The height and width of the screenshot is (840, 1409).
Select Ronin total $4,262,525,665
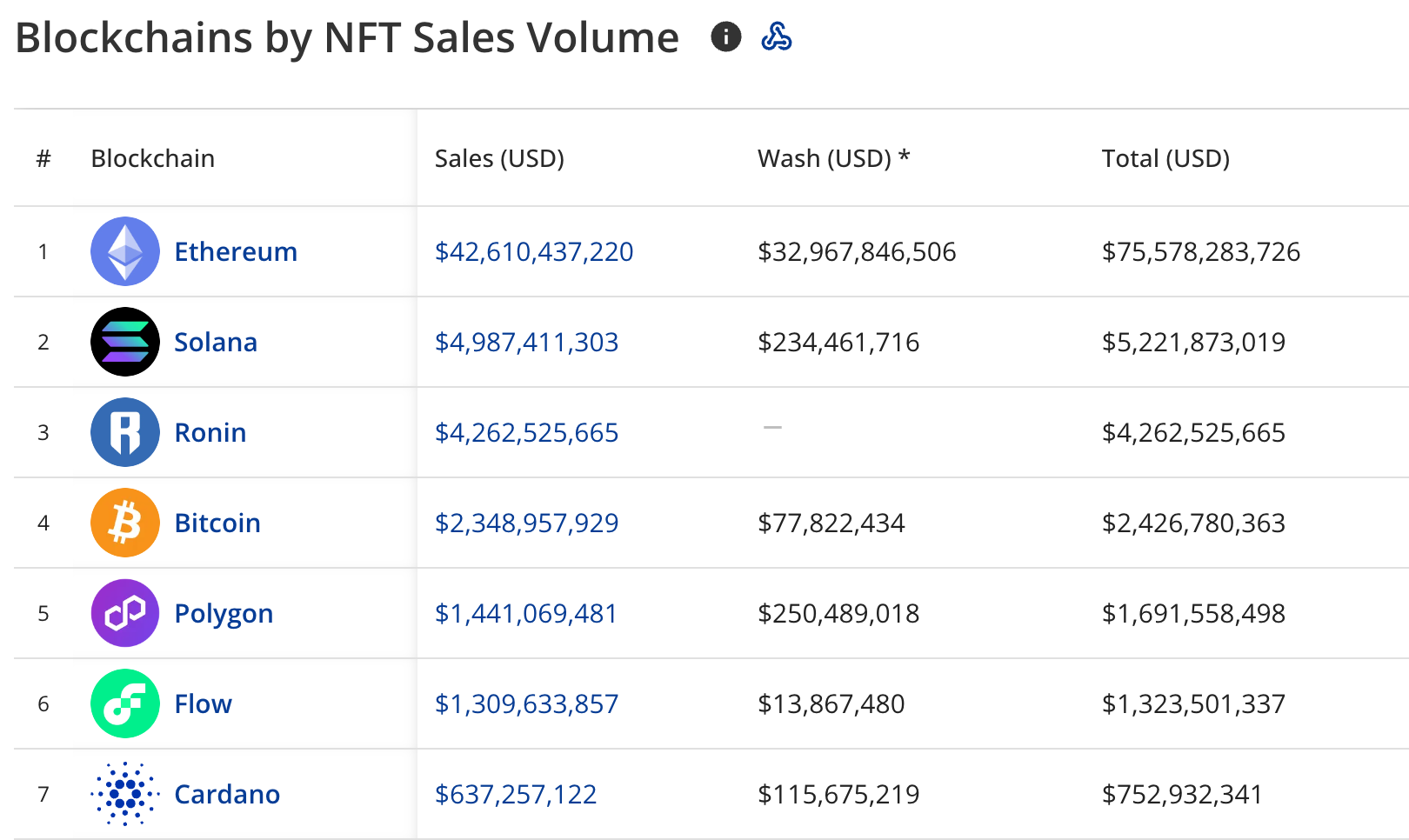(1193, 433)
